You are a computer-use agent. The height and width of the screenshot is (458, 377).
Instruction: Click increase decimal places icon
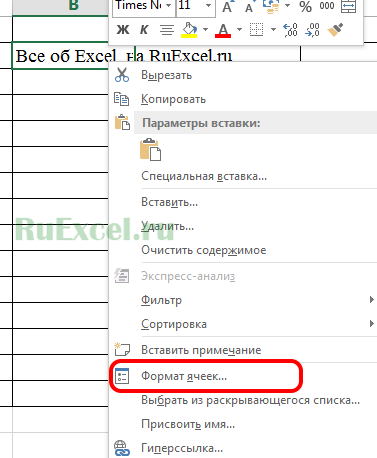290,30
